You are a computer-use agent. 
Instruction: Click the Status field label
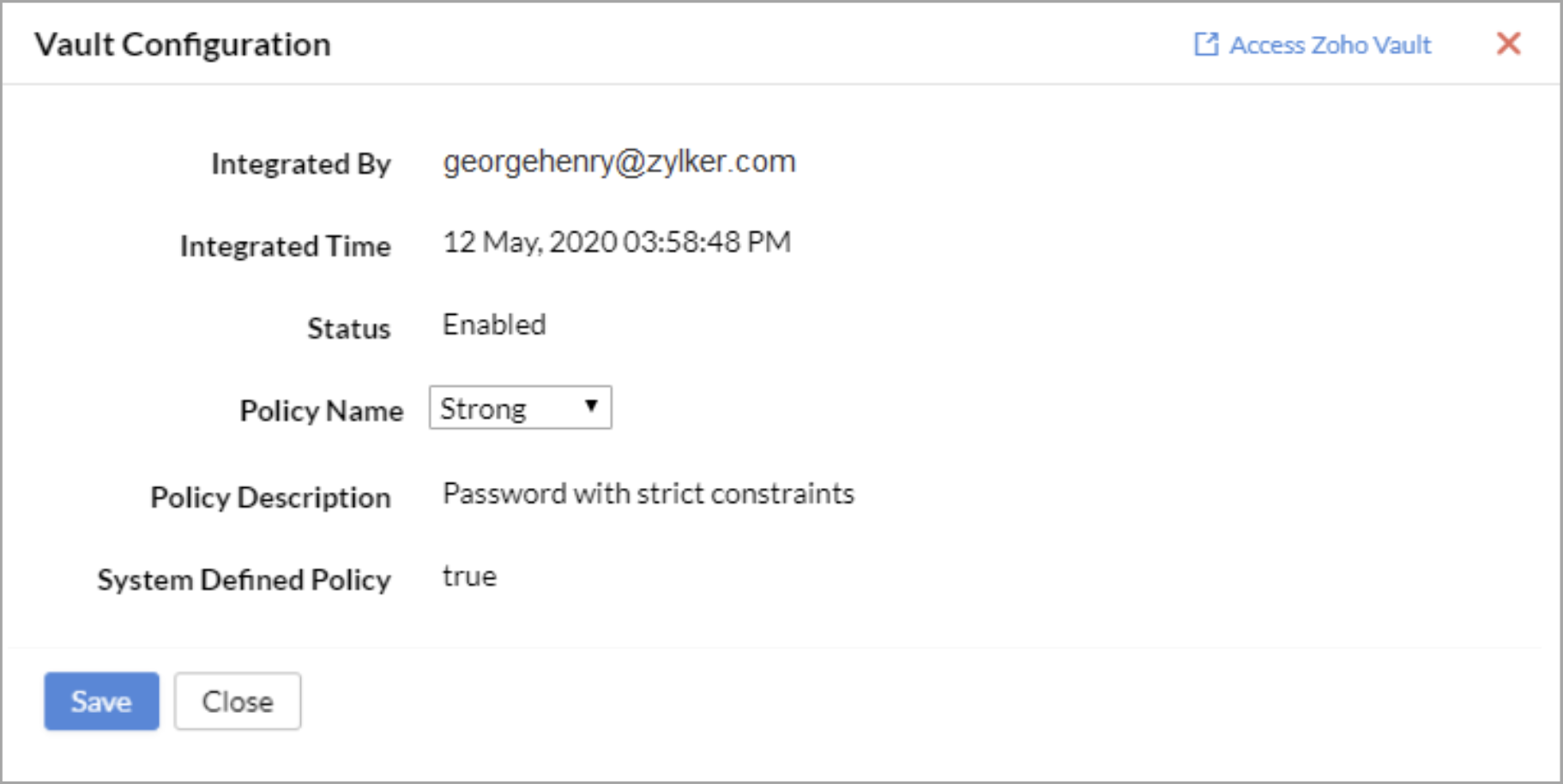pyautogui.click(x=348, y=329)
